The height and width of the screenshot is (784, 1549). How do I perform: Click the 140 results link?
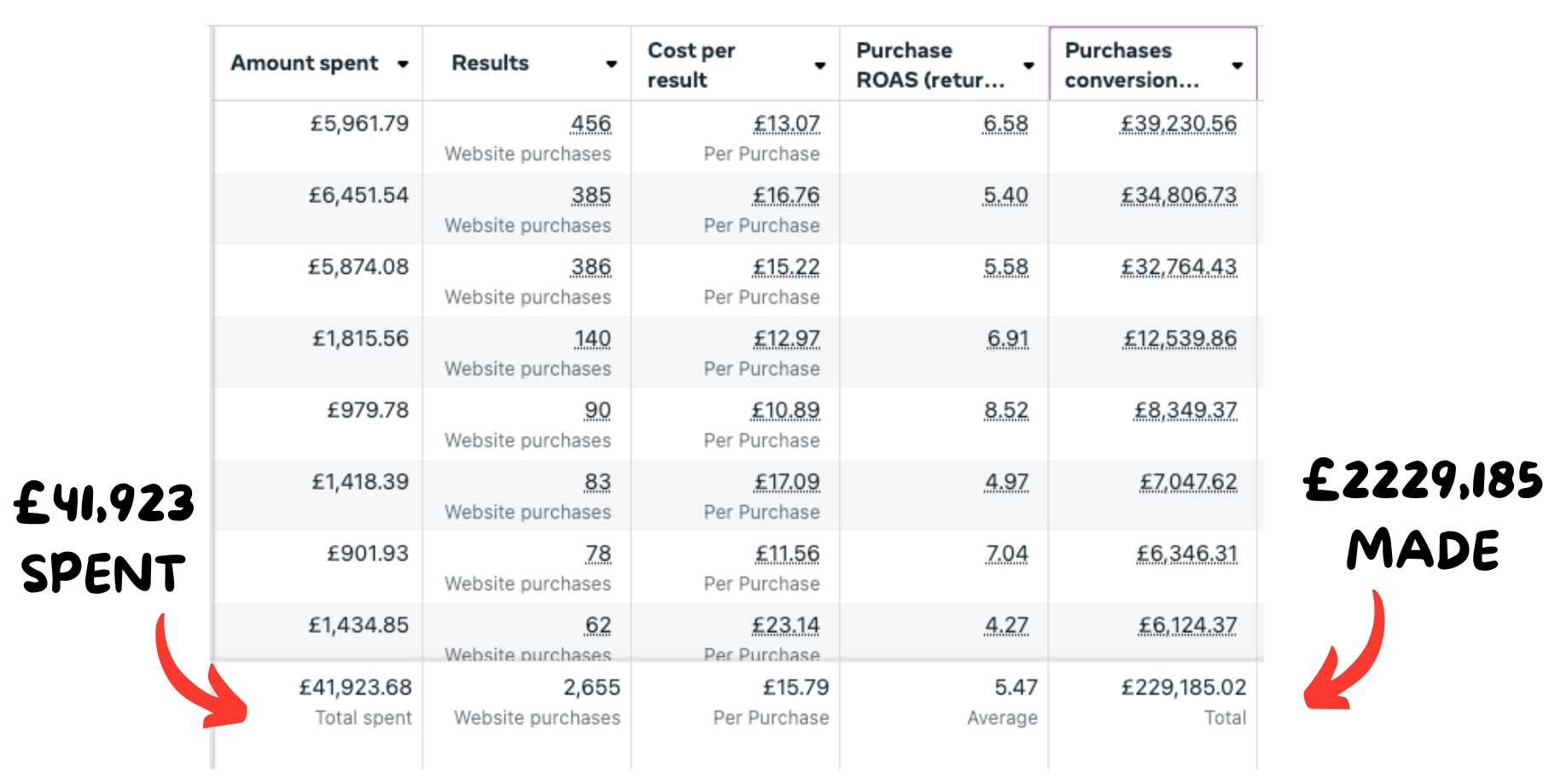[592, 339]
